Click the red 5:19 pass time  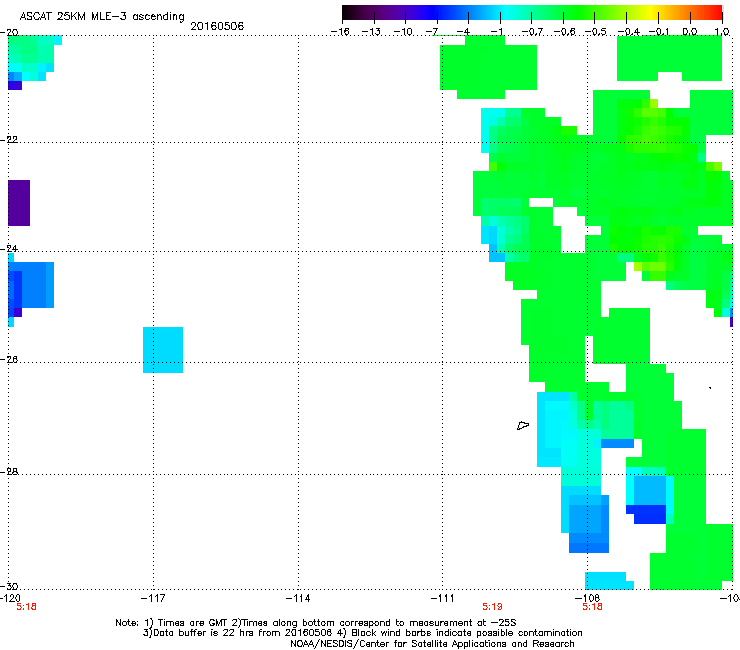point(492,607)
